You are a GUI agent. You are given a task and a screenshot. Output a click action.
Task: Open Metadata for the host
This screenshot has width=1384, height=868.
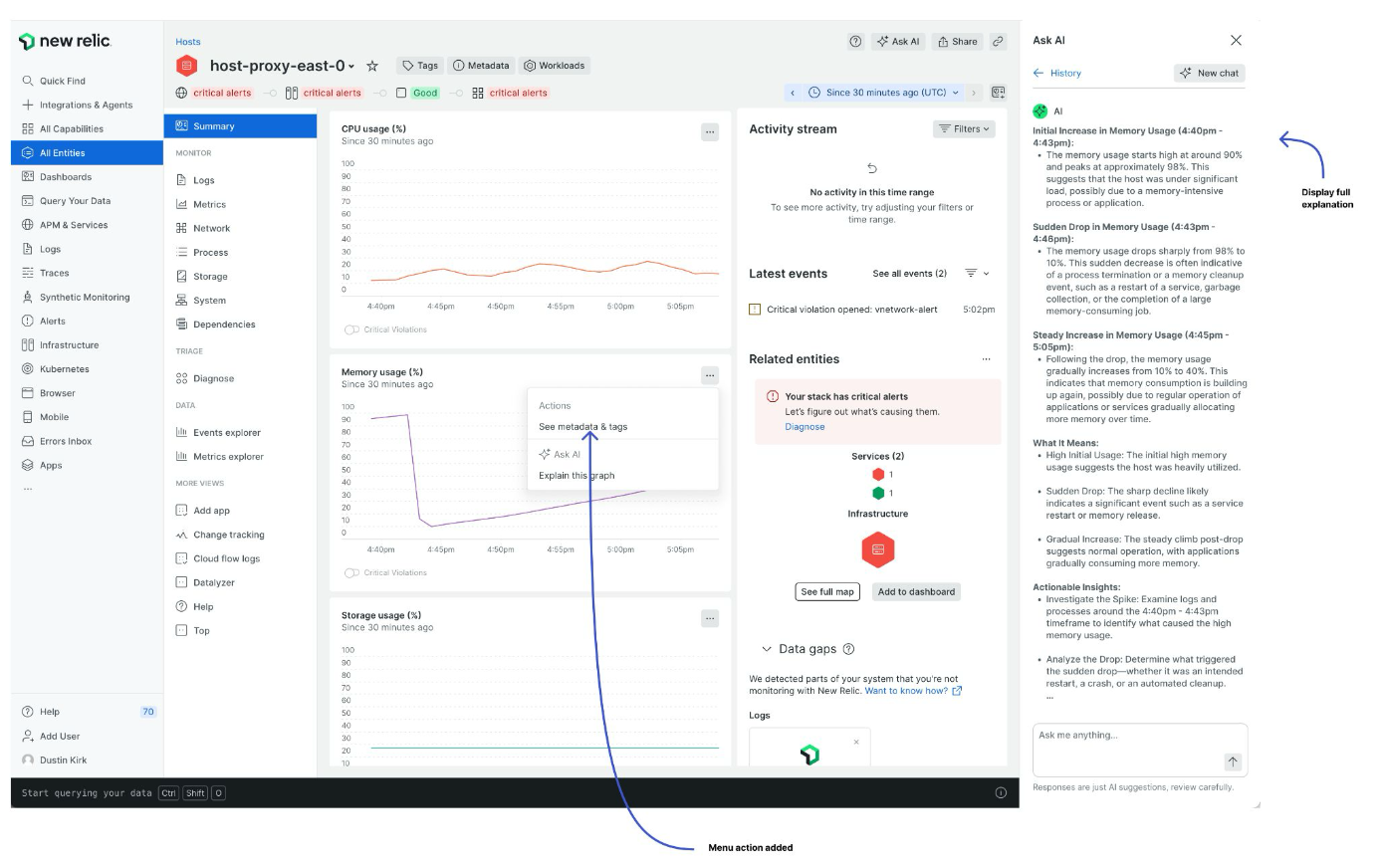tap(481, 66)
